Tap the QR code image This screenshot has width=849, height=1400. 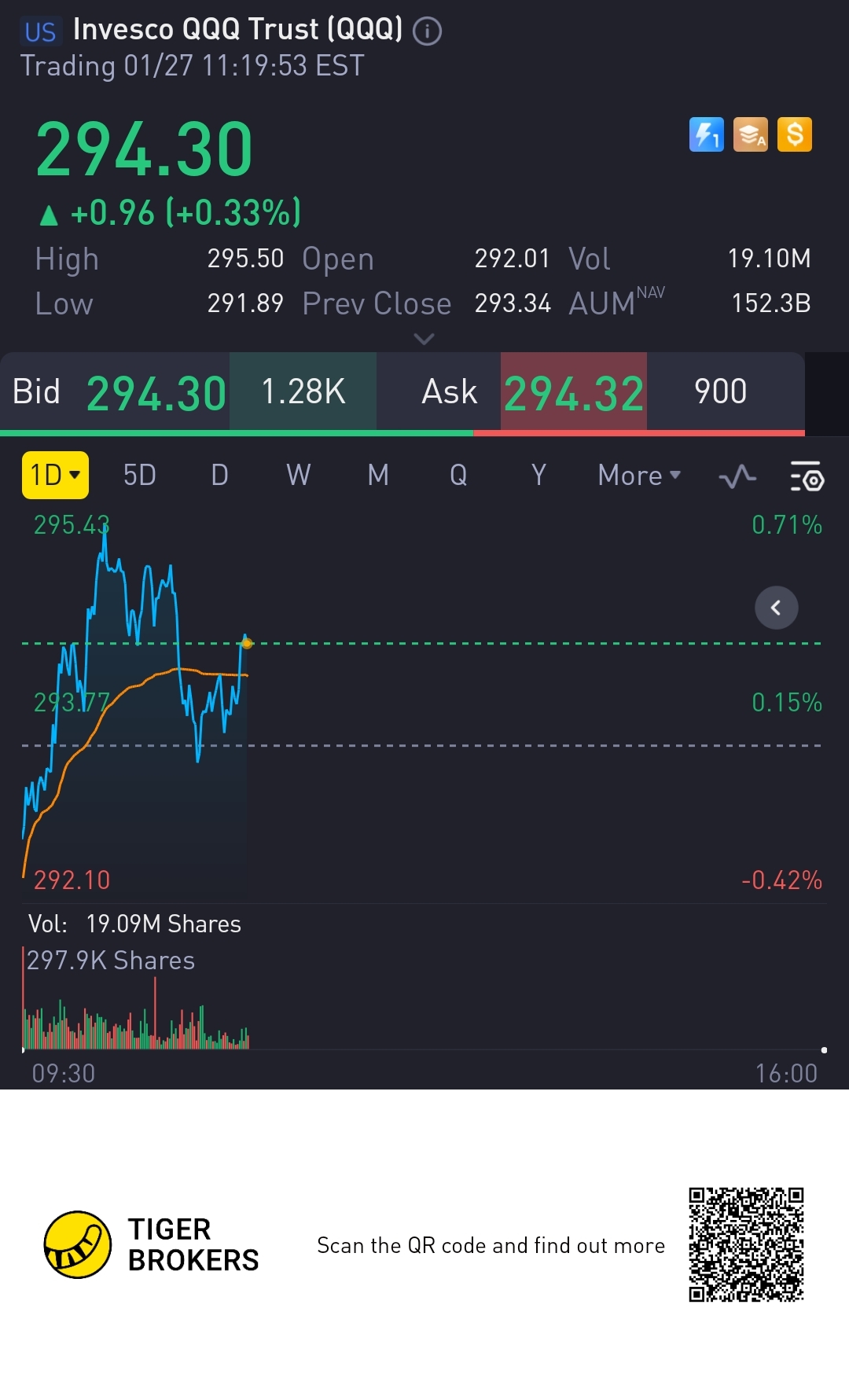coord(746,1244)
